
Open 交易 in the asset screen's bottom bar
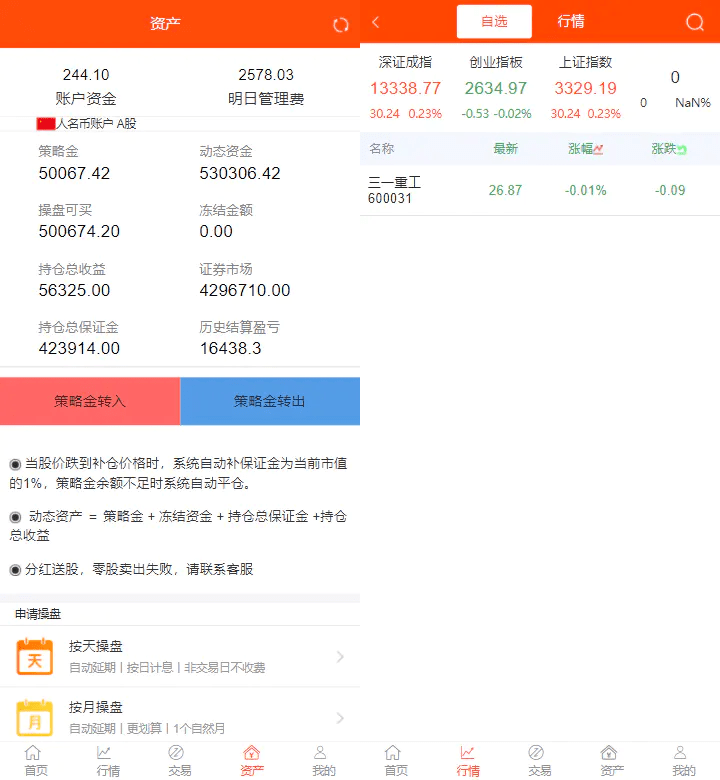tap(180, 760)
